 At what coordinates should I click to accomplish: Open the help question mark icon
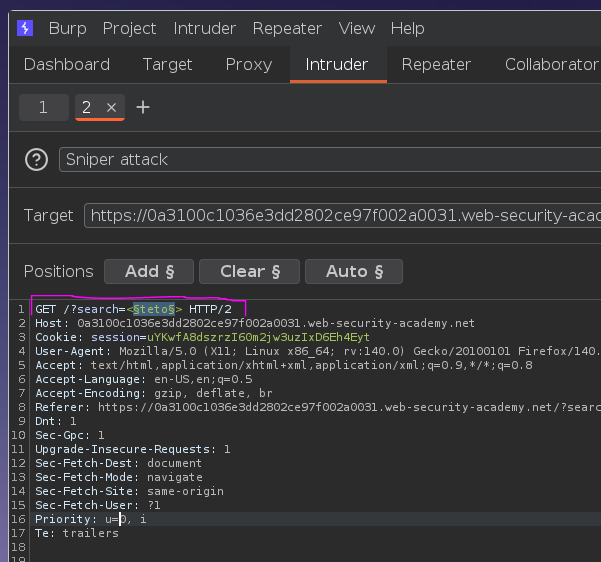pos(36,159)
